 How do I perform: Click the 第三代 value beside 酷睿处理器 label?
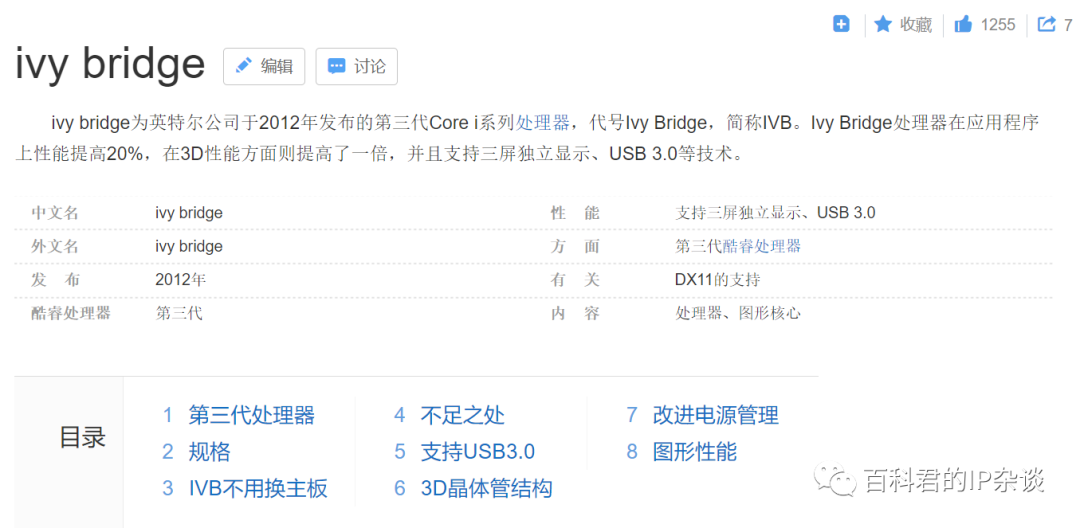point(179,313)
